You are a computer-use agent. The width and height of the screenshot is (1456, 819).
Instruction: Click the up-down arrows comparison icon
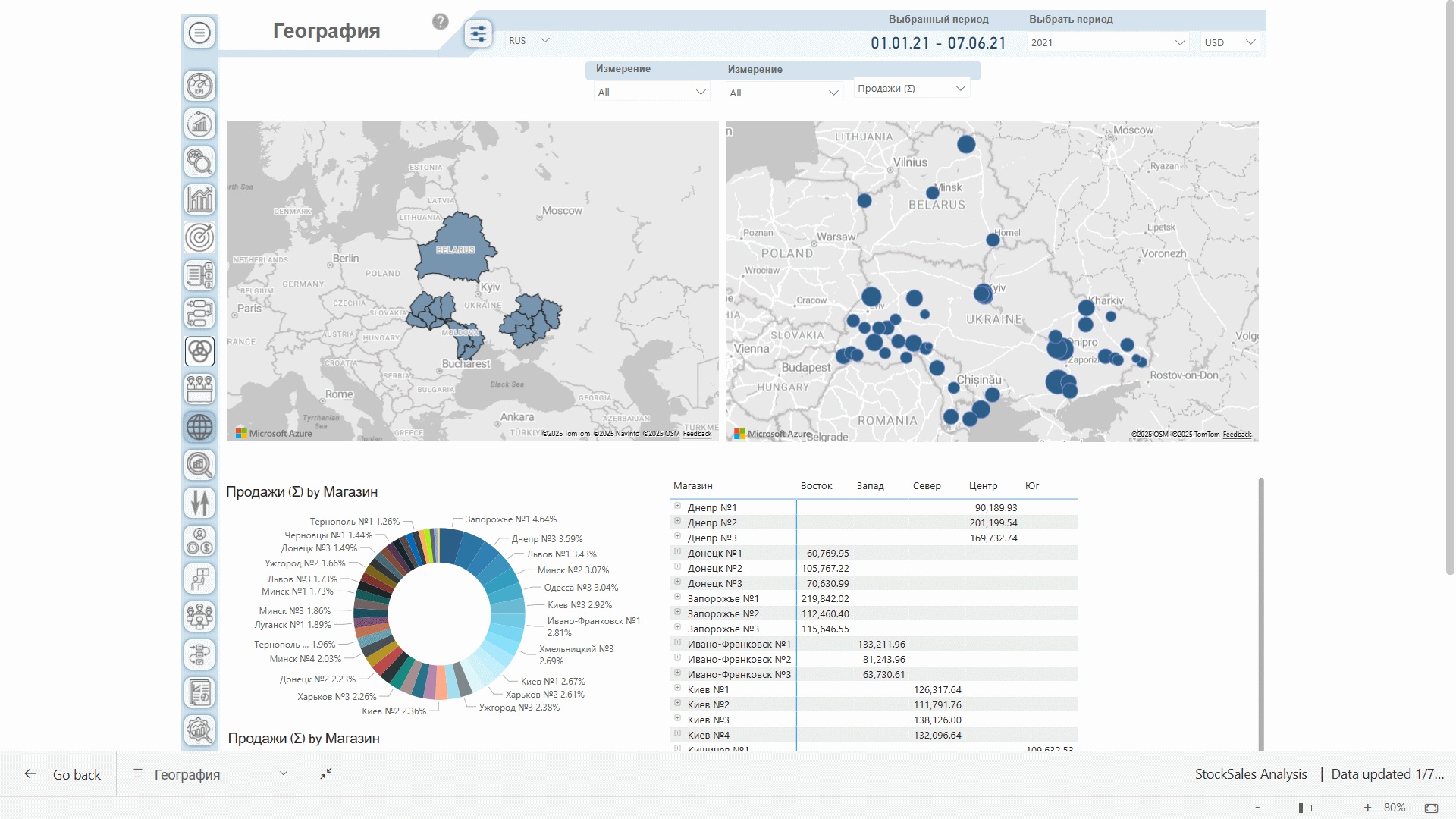point(199,503)
